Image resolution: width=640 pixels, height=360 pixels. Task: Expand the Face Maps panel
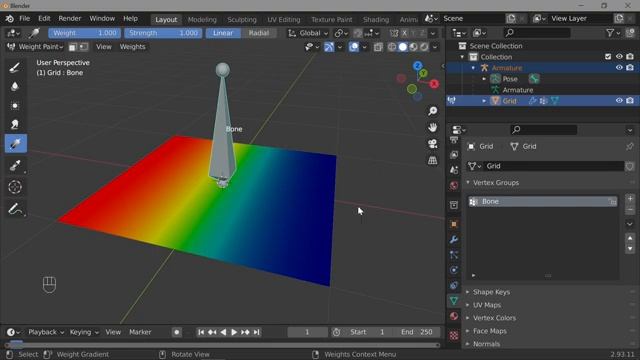[x=489, y=331]
